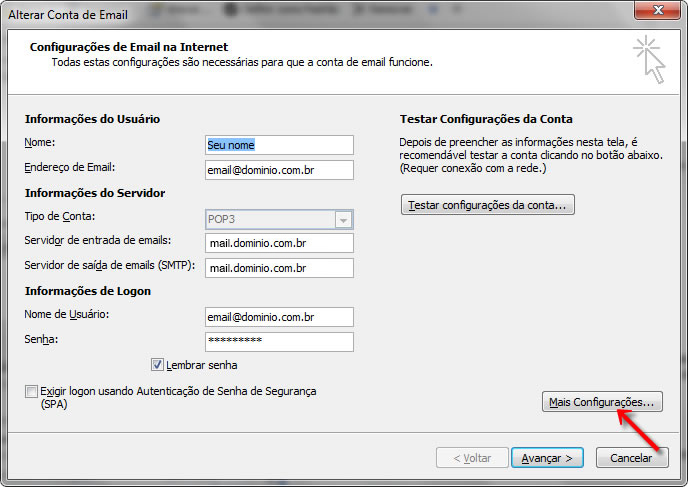Click into the Senha password field
The image size is (688, 487).
pyautogui.click(x=279, y=342)
